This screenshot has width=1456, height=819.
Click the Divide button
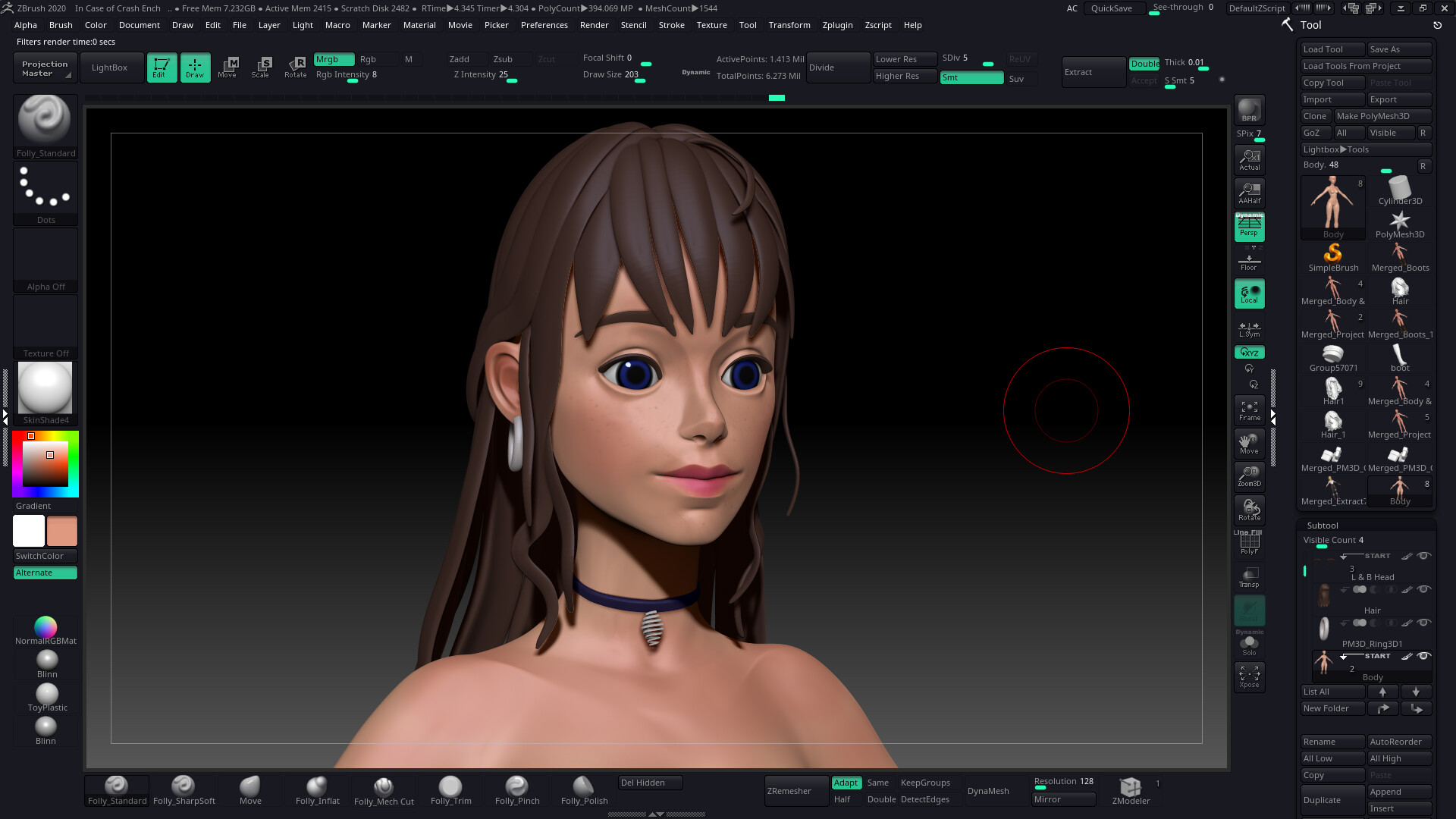[837, 67]
